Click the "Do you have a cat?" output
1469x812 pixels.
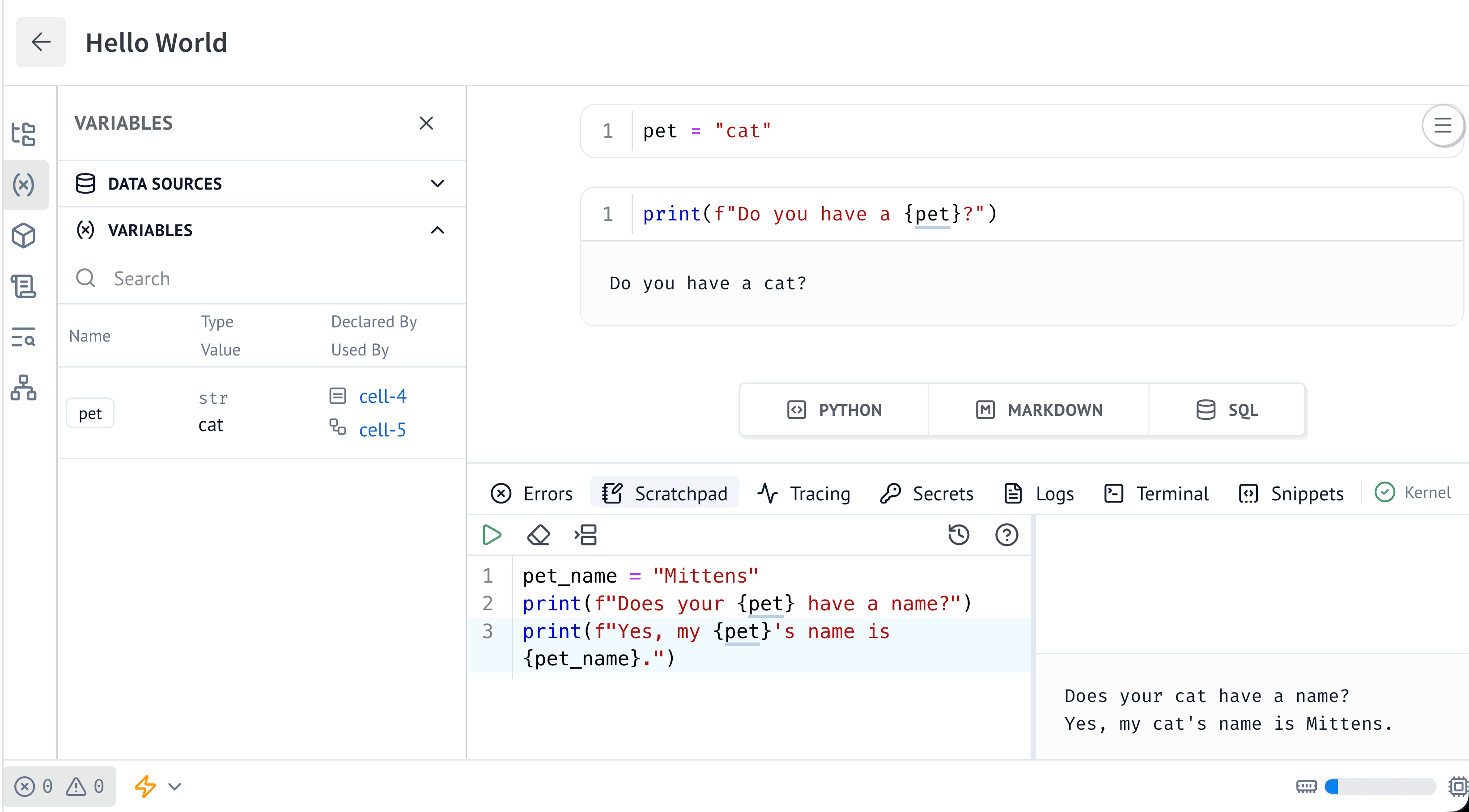[x=708, y=283]
